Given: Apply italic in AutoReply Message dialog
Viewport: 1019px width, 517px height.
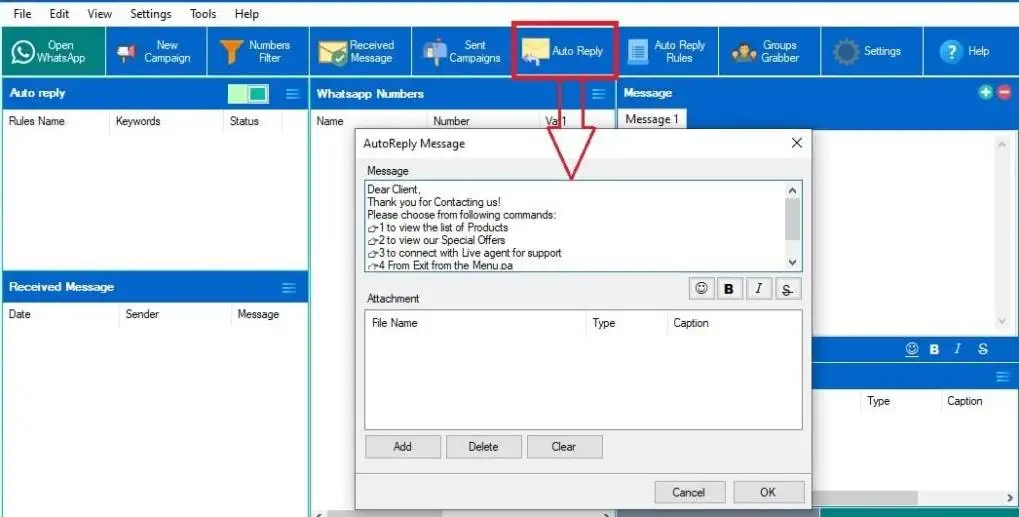Looking at the screenshot, I should (758, 288).
